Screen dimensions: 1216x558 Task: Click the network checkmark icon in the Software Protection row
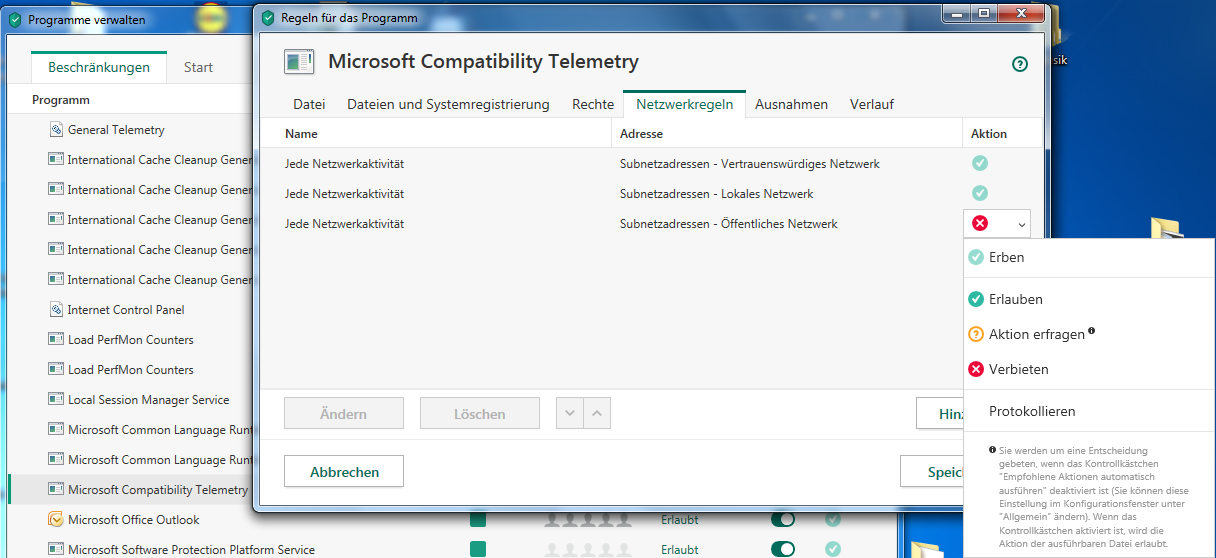pyautogui.click(x=833, y=550)
